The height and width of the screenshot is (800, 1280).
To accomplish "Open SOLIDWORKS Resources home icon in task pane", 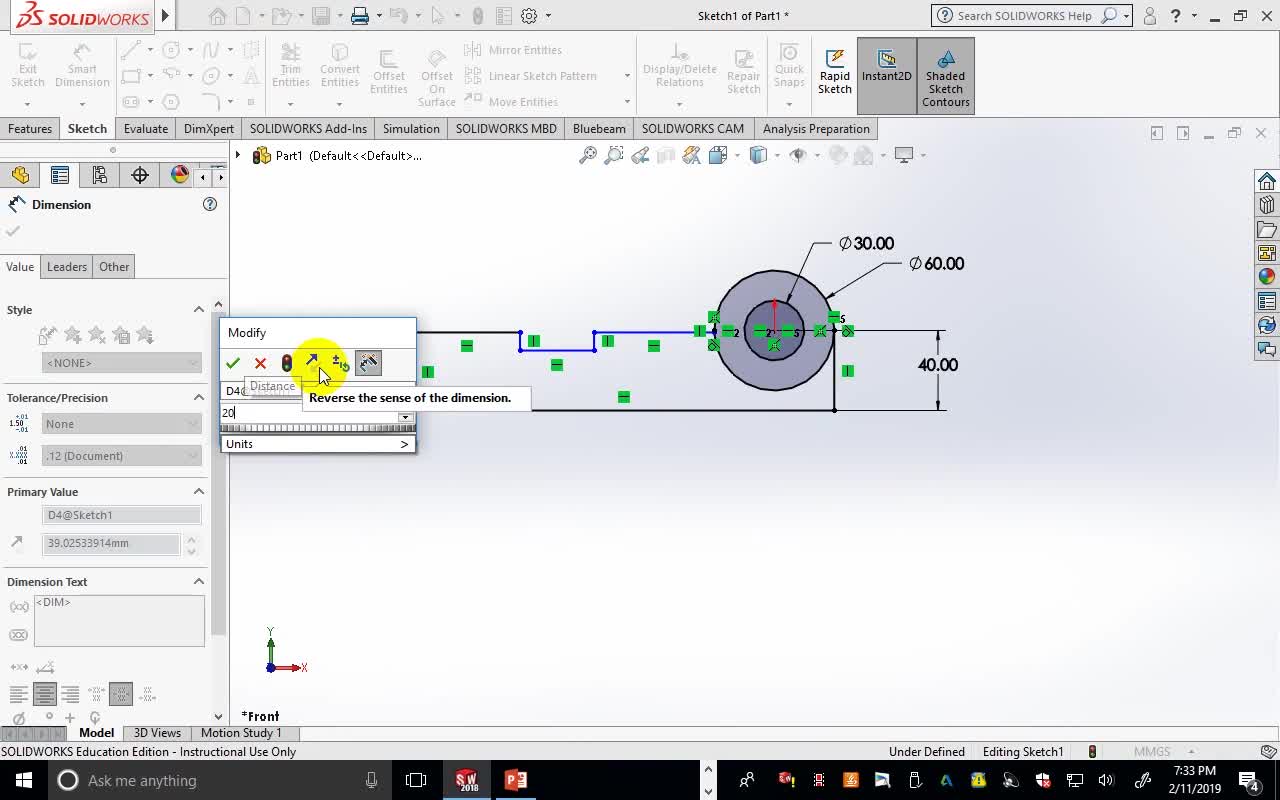I will tap(1267, 181).
